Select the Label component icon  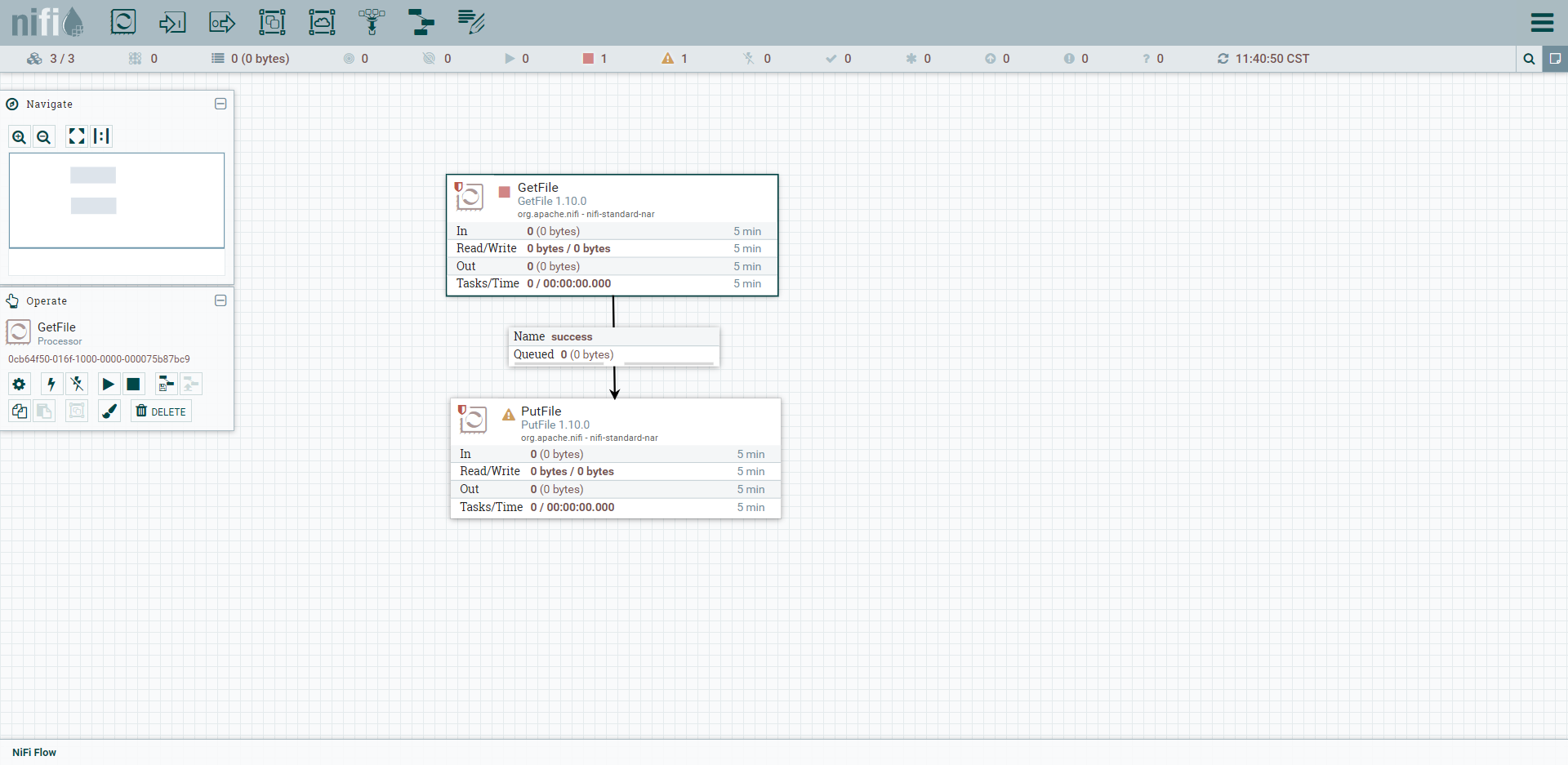click(x=471, y=22)
